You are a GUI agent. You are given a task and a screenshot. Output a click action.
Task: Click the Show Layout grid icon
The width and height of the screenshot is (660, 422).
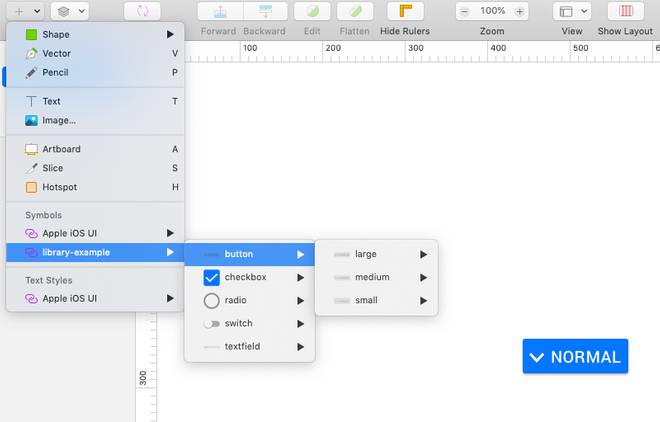pos(625,12)
